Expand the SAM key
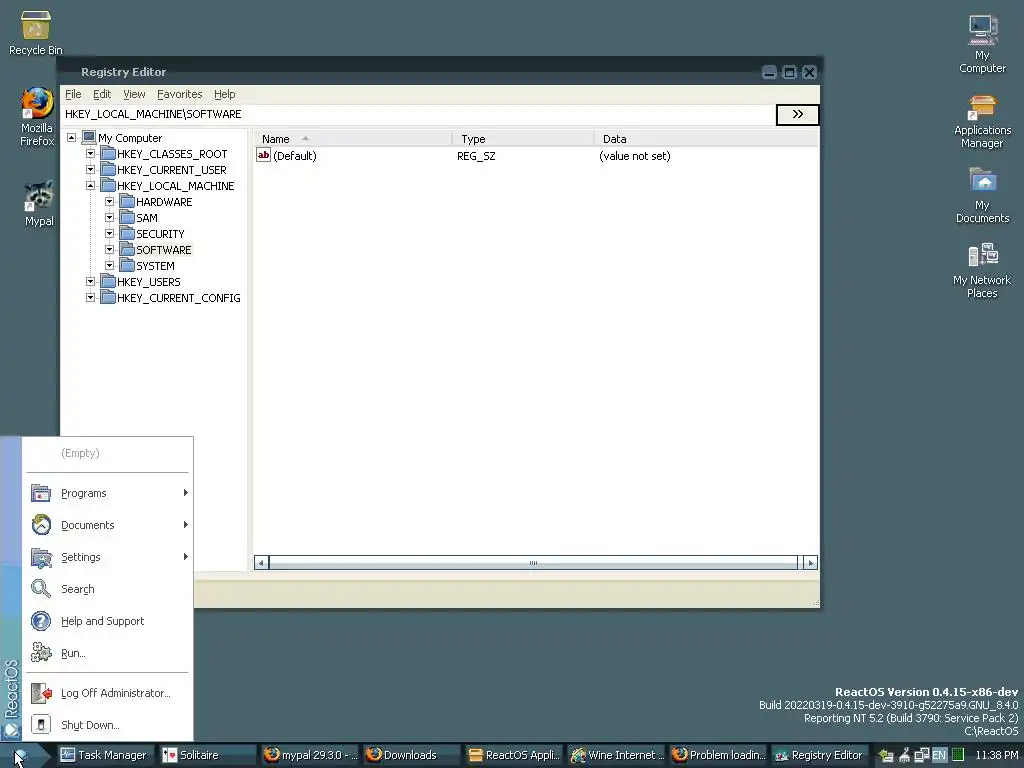Screen dimensions: 1024x768 (110, 218)
